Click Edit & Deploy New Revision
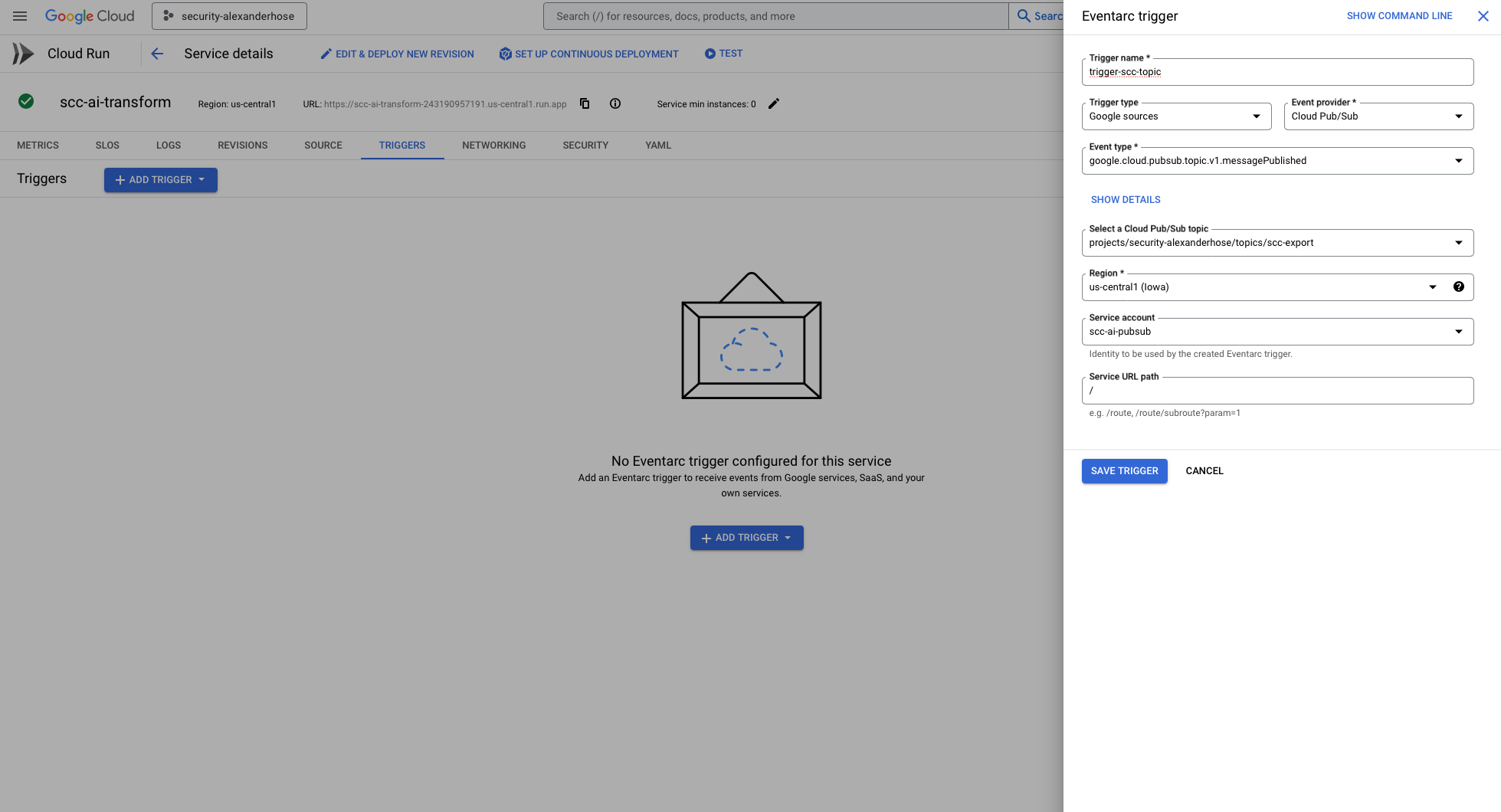This screenshot has width=1501, height=812. (x=397, y=54)
